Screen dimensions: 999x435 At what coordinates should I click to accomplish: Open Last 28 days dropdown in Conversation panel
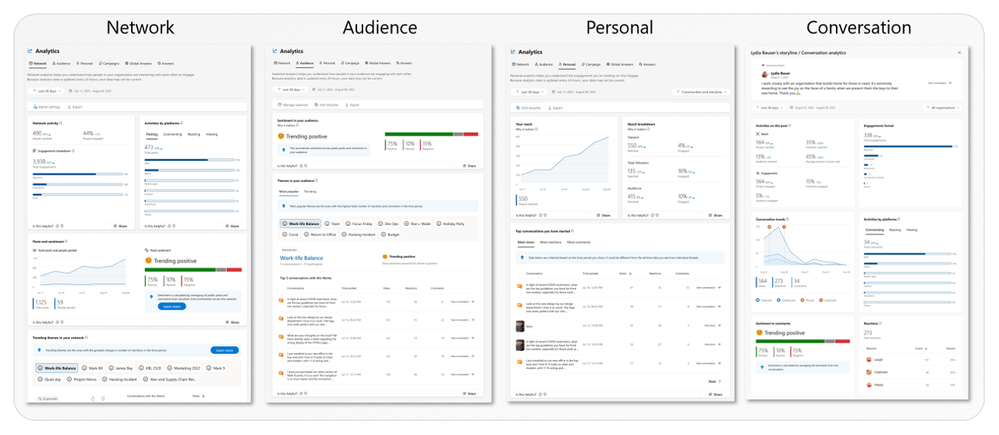pos(768,108)
